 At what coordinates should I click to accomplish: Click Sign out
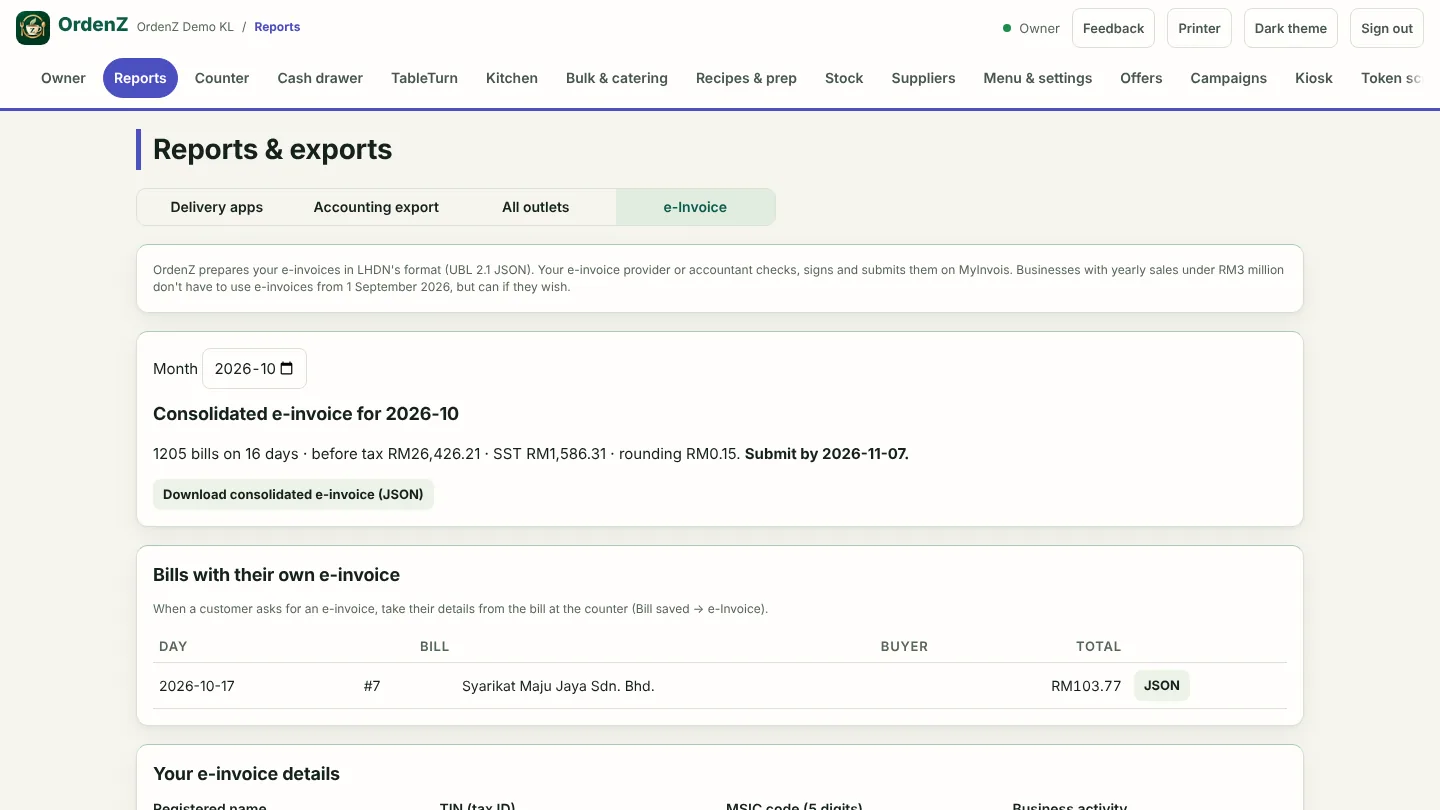click(1387, 28)
